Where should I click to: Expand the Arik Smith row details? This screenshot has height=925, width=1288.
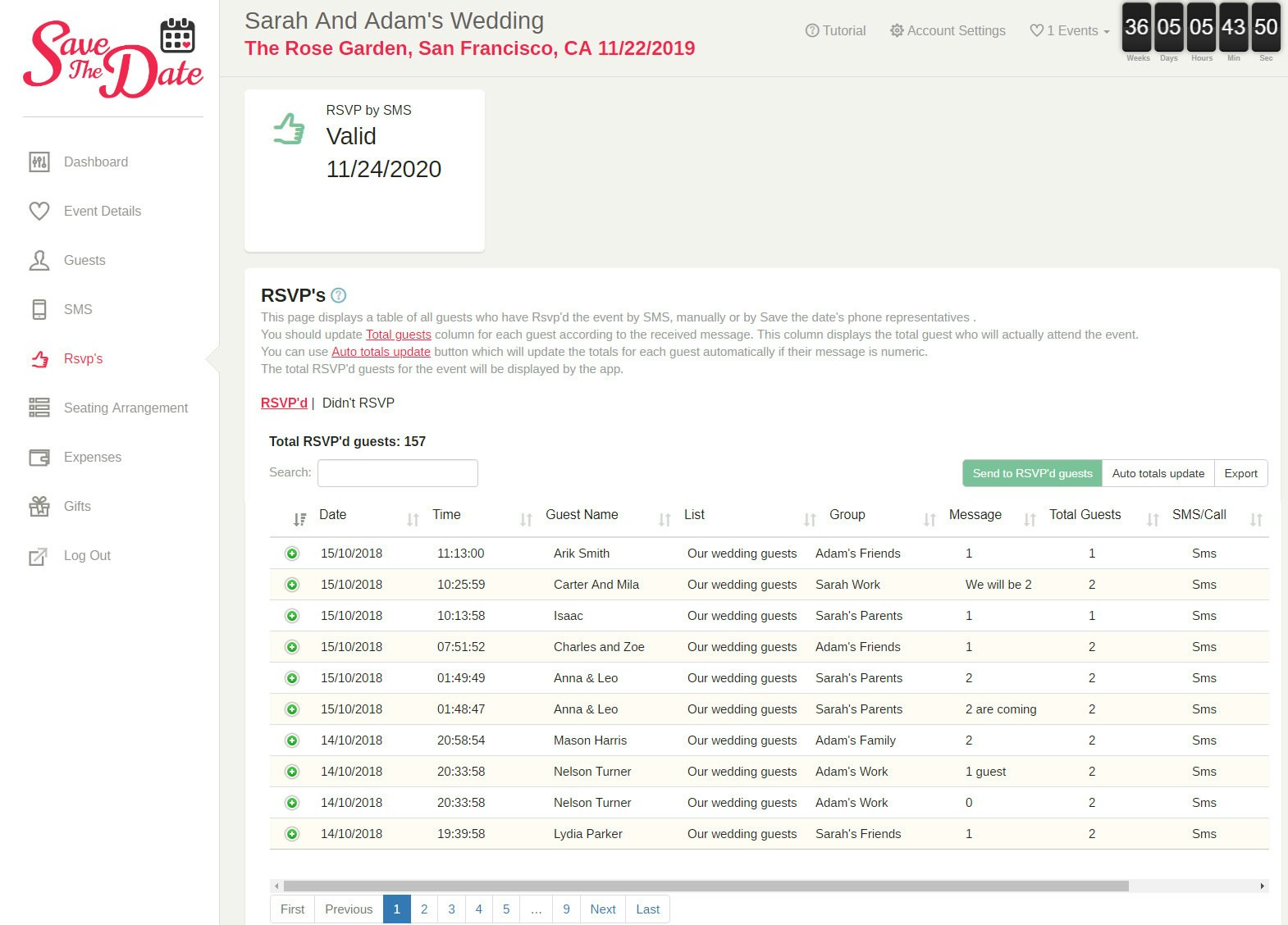292,554
